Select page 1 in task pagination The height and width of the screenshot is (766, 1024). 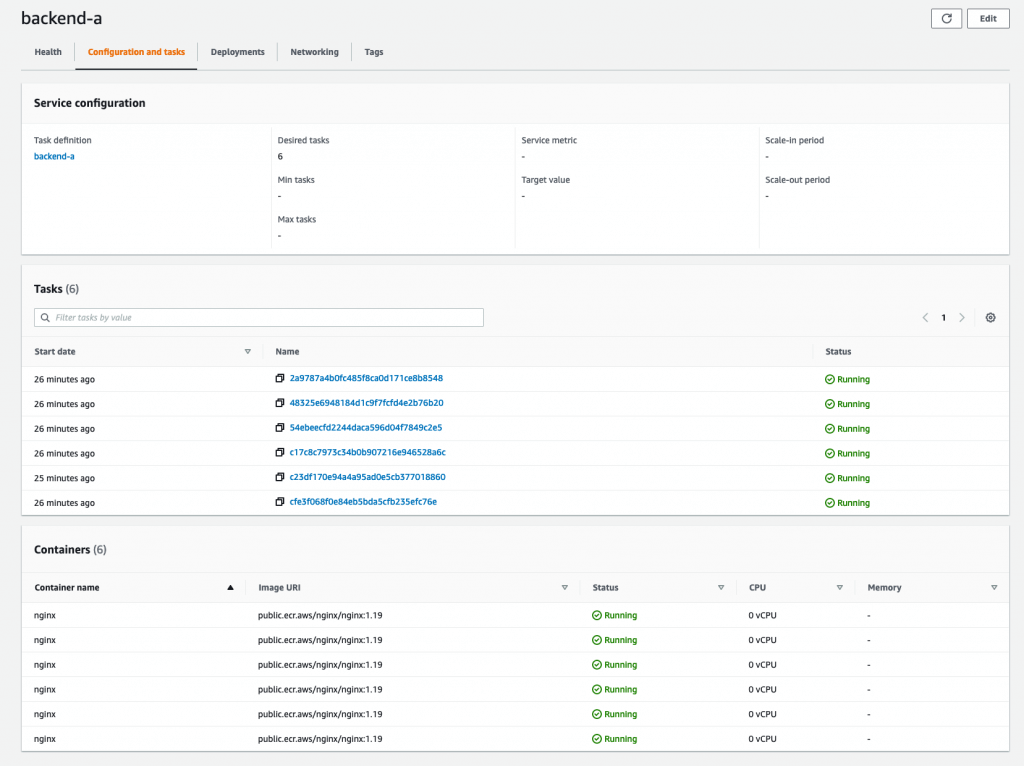(x=943, y=317)
